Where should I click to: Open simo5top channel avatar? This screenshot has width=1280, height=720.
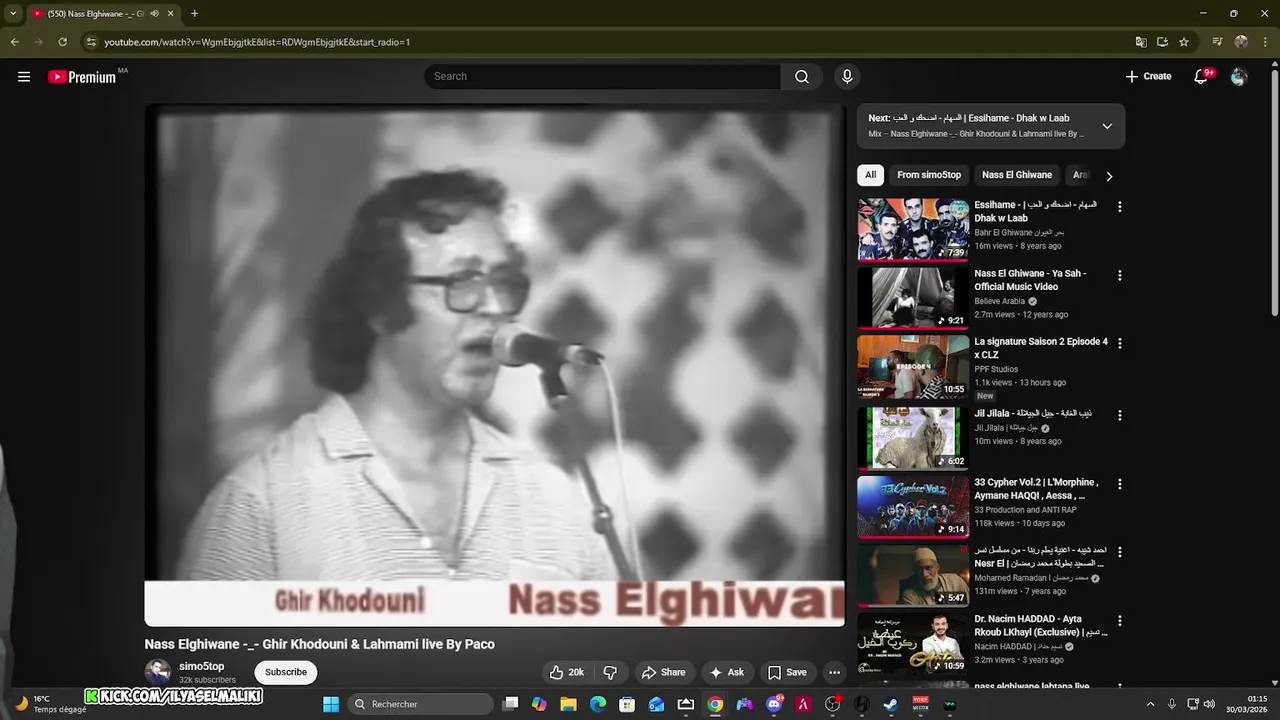tap(158, 672)
